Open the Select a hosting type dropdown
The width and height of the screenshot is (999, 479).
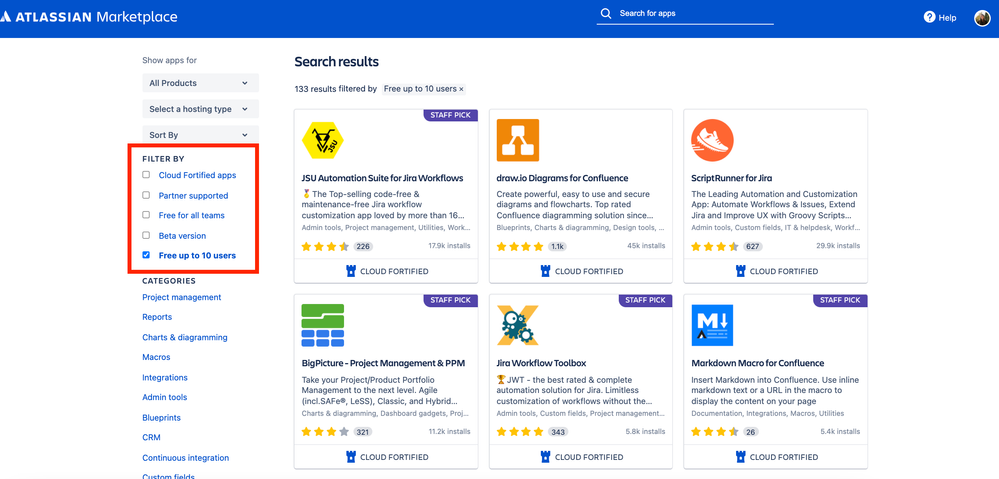coord(201,109)
